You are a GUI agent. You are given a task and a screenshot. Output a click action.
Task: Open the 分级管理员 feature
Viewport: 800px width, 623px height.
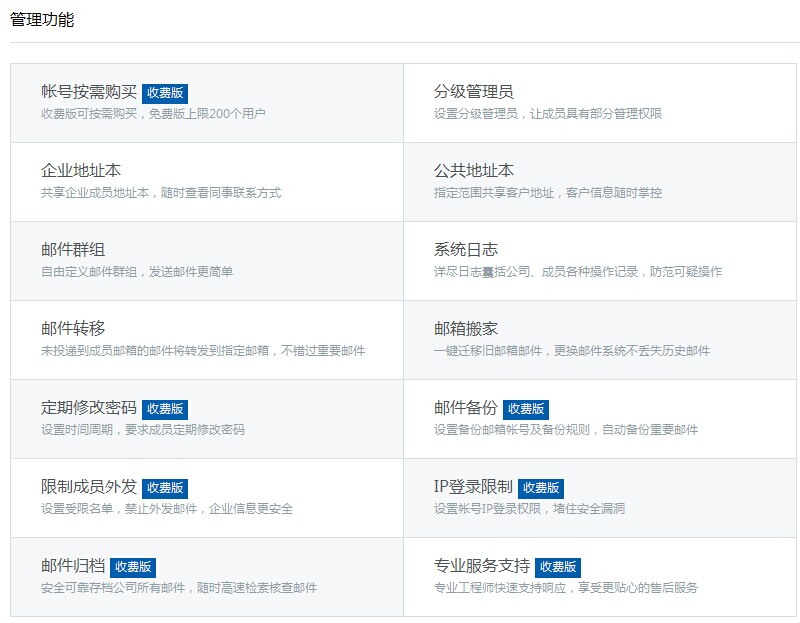(474, 92)
